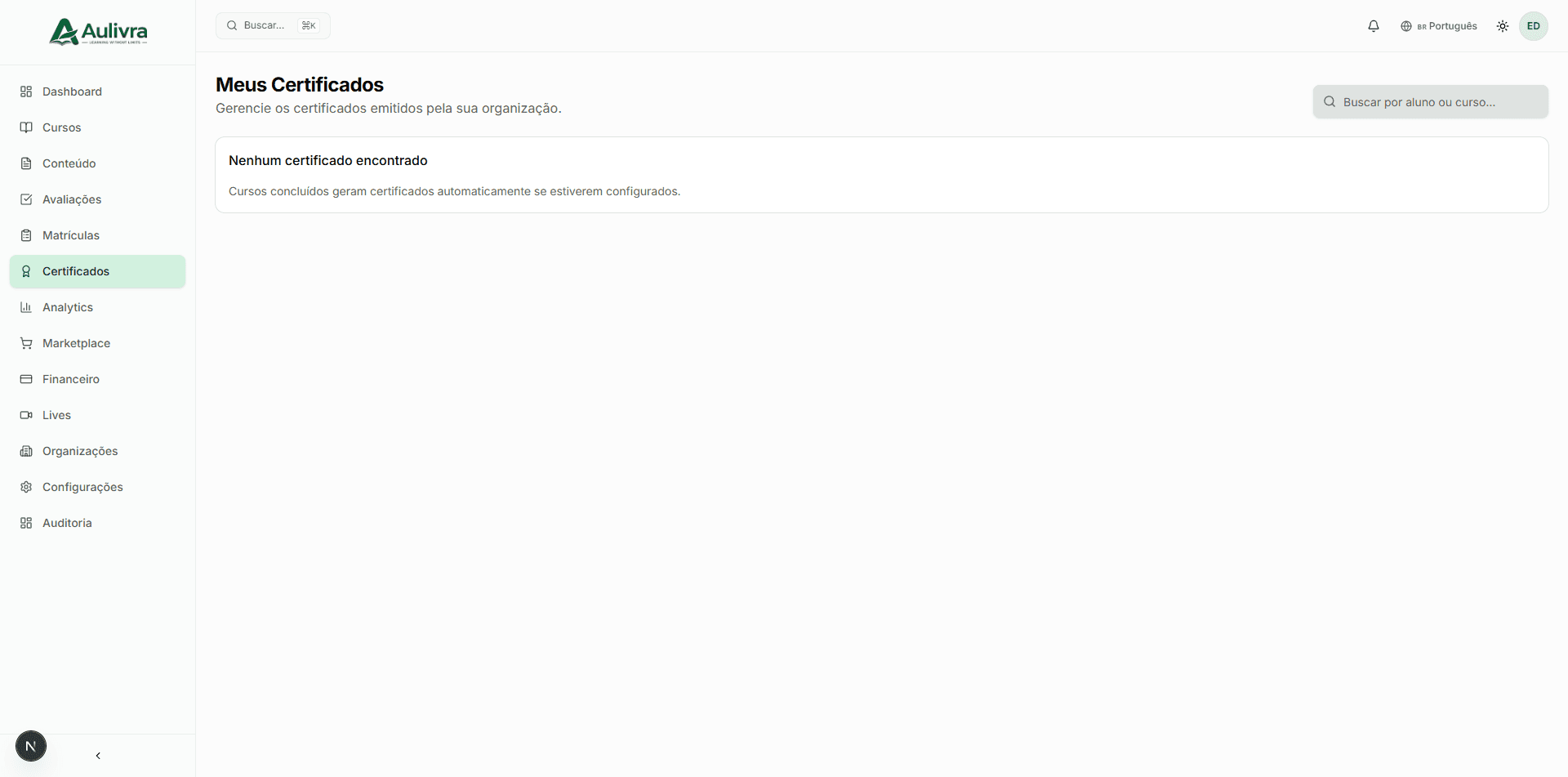The height and width of the screenshot is (777, 1568).
Task: Open the Analytics page
Action: (x=97, y=307)
